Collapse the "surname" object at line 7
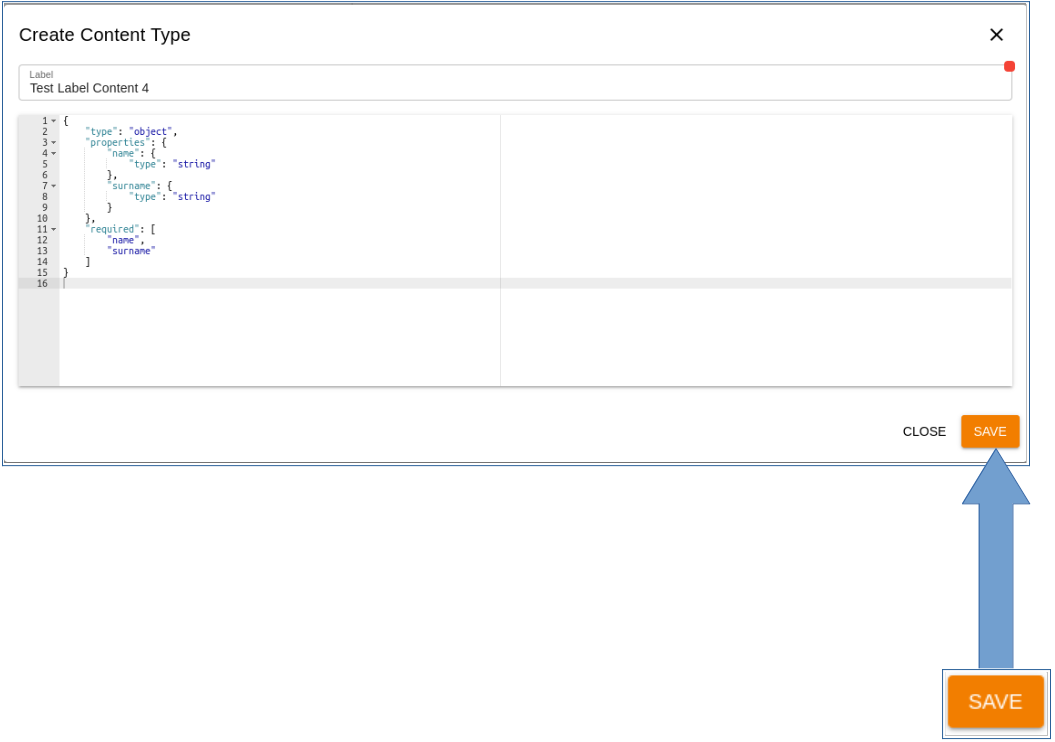The image size is (1055, 742). click(x=52, y=185)
